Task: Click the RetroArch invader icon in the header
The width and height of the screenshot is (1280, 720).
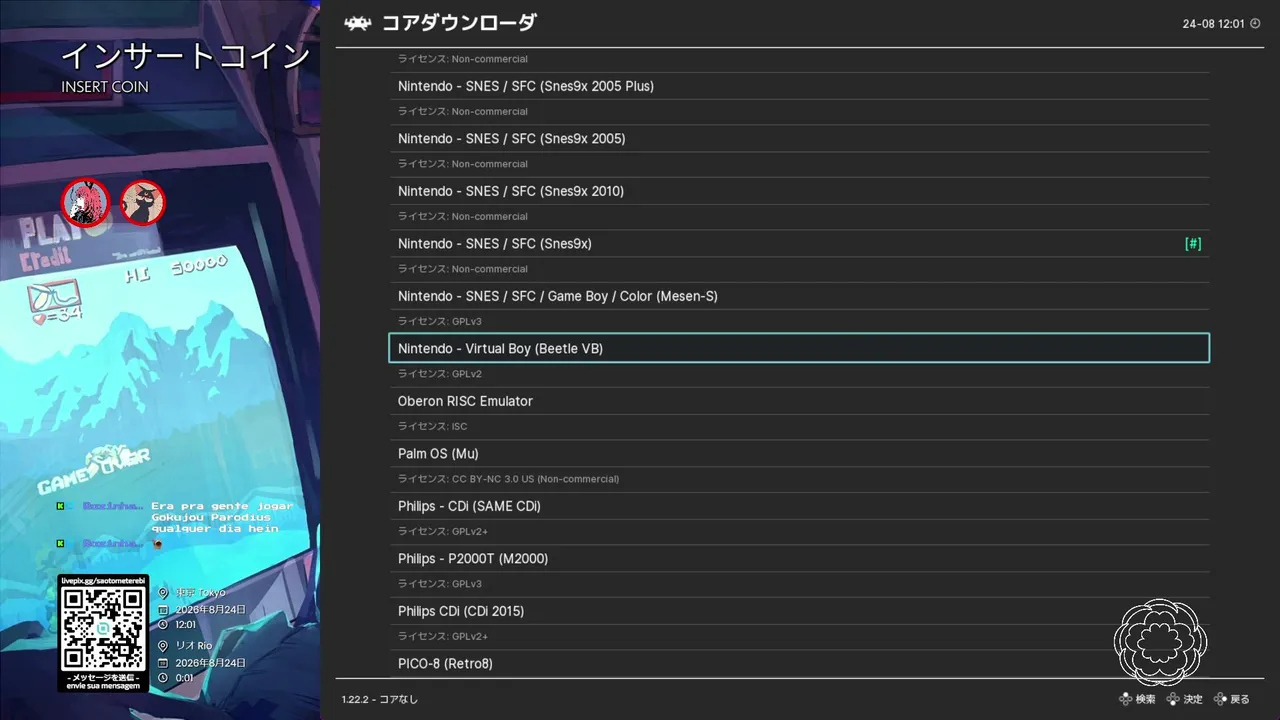Action: pyautogui.click(x=358, y=23)
